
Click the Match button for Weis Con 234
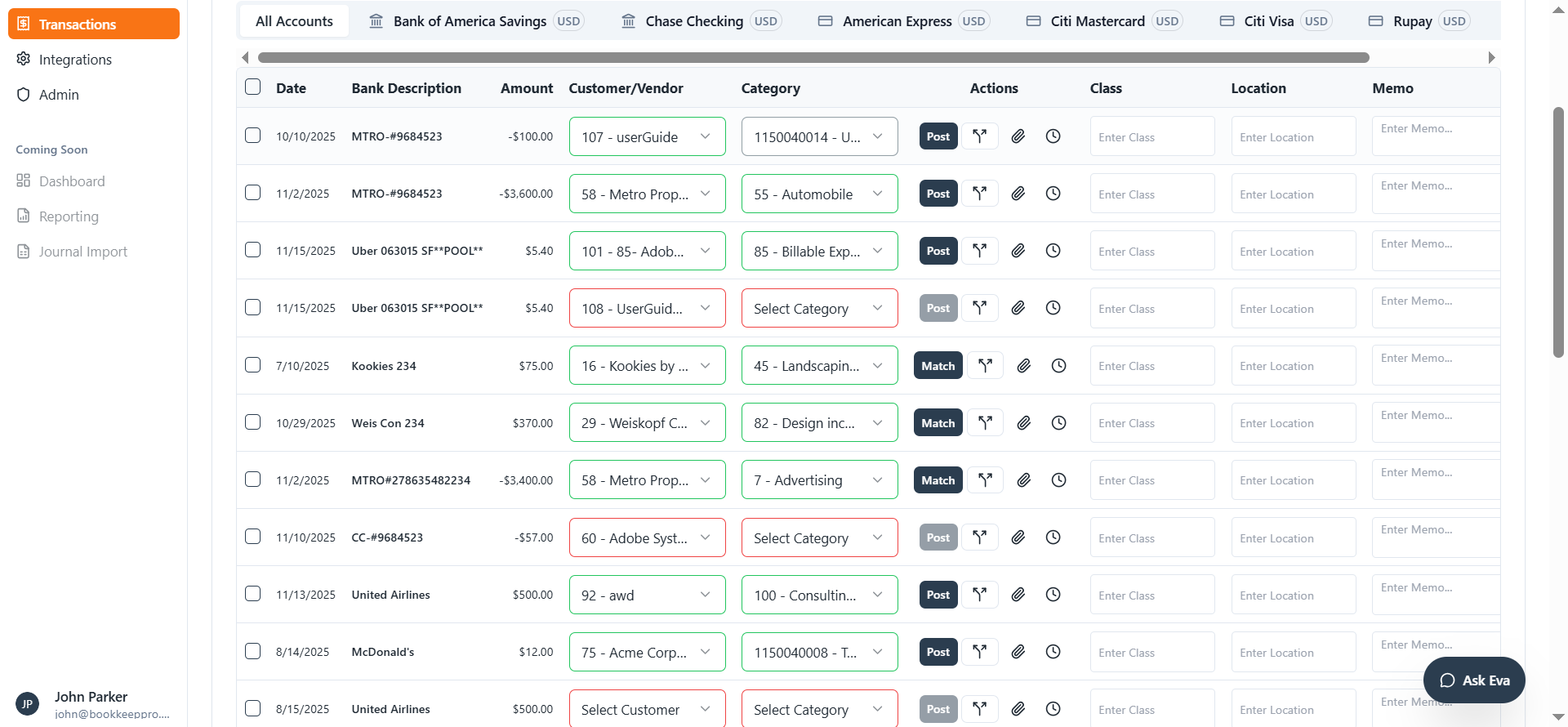(x=938, y=423)
